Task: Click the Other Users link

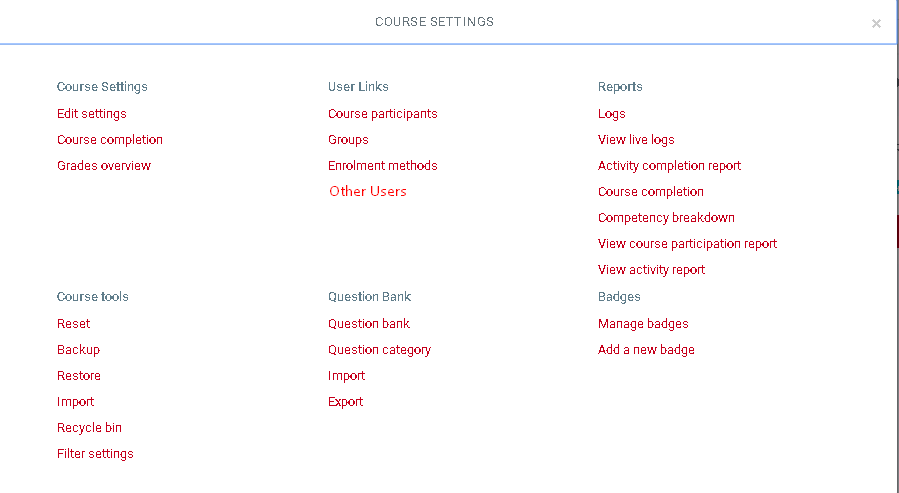Action: point(368,192)
